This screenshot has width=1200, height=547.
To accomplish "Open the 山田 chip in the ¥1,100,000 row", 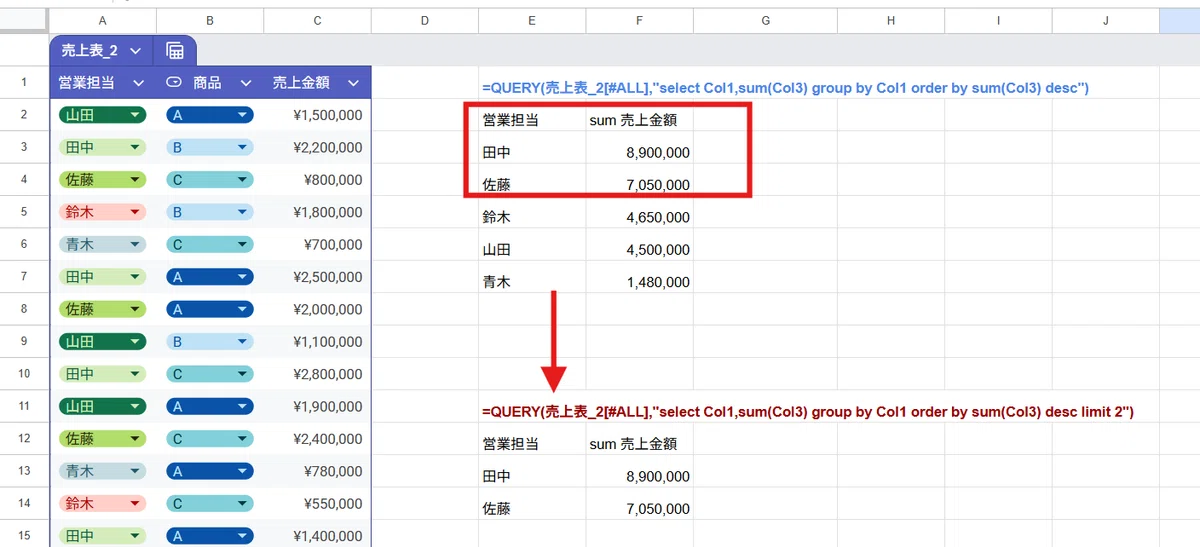I will click(102, 341).
